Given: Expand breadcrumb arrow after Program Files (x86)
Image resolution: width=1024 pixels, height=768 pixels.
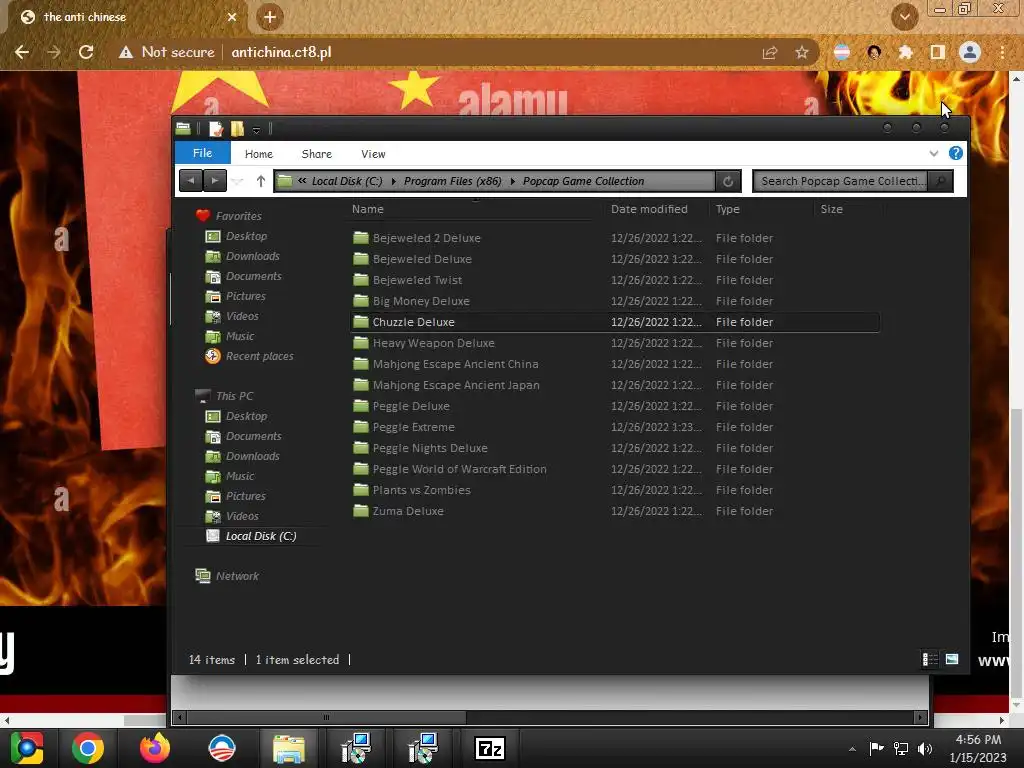Looking at the screenshot, I should (512, 182).
